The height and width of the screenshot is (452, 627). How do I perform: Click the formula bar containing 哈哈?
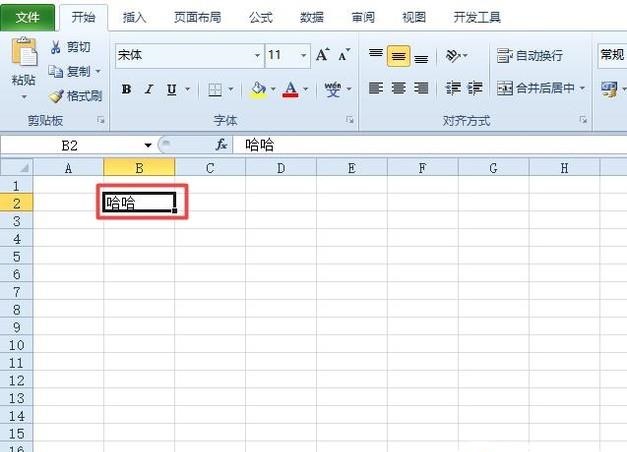[x=429, y=145]
